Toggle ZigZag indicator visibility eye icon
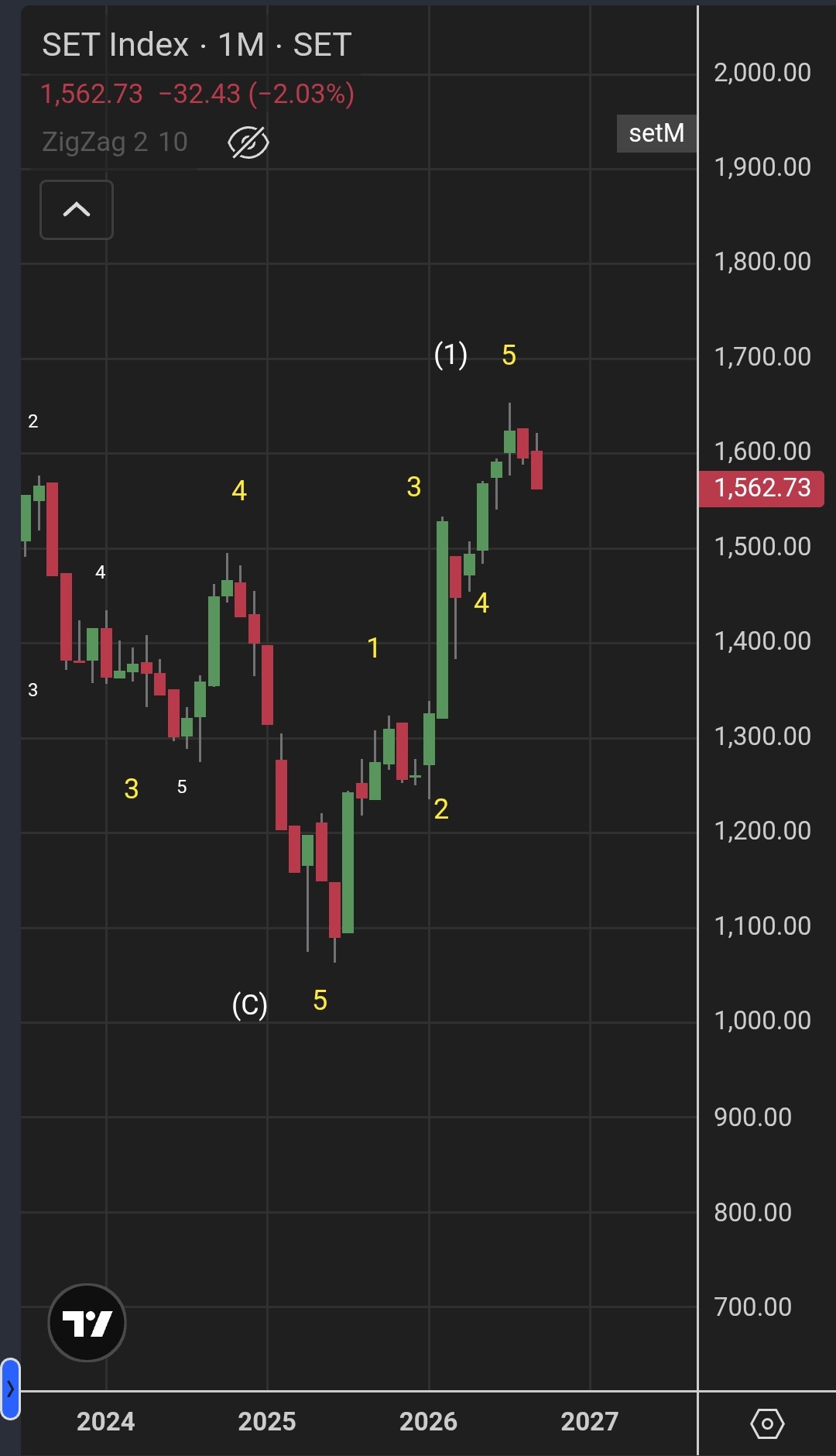Screen dimensions: 836x1456 click(x=248, y=143)
